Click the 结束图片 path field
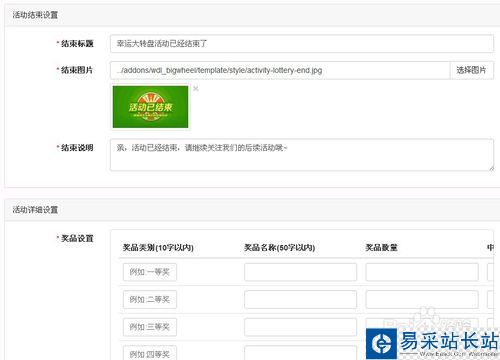This screenshot has height=360, width=500. (280, 70)
